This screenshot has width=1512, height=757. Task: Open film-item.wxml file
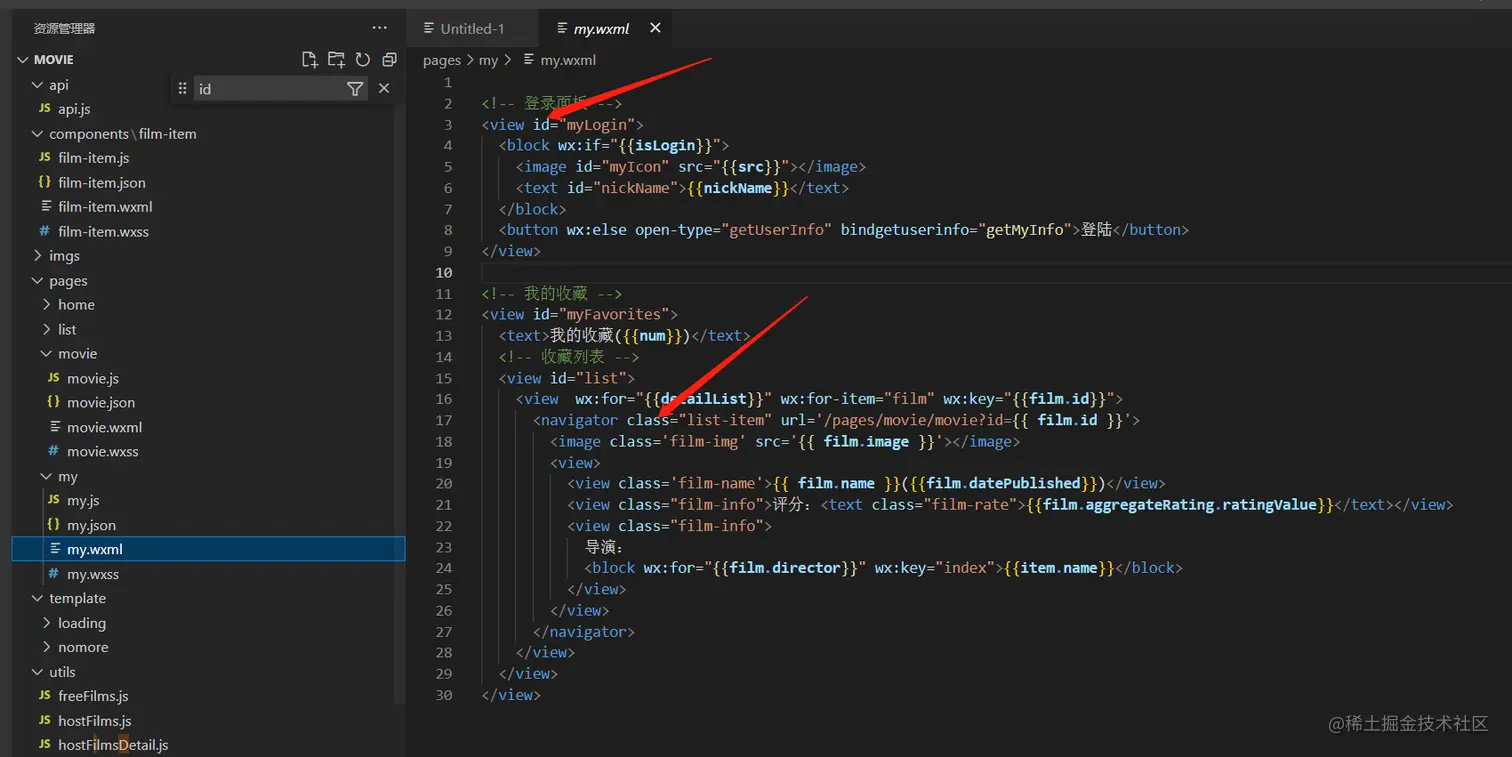(105, 207)
